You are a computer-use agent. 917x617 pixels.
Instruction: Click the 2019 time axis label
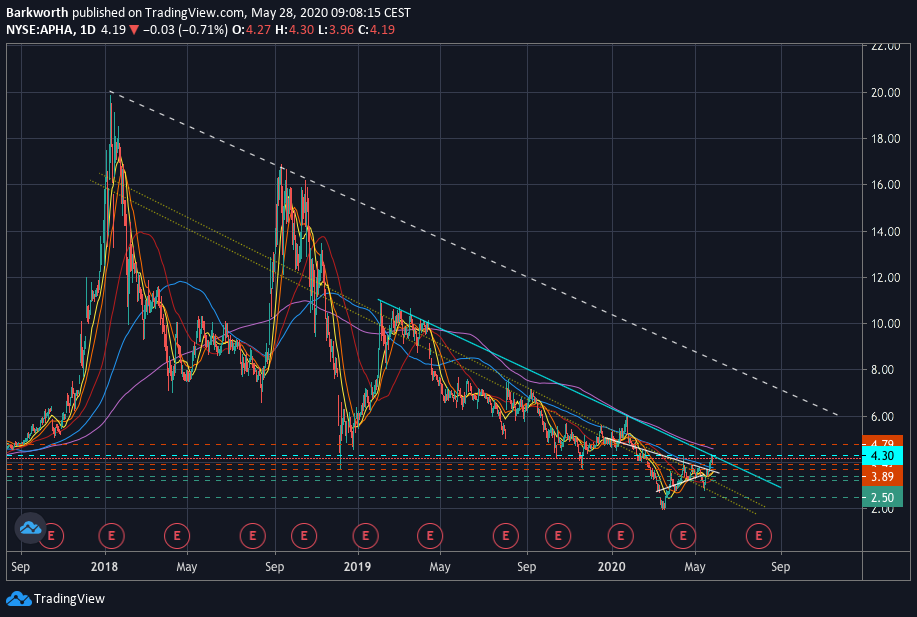click(357, 567)
